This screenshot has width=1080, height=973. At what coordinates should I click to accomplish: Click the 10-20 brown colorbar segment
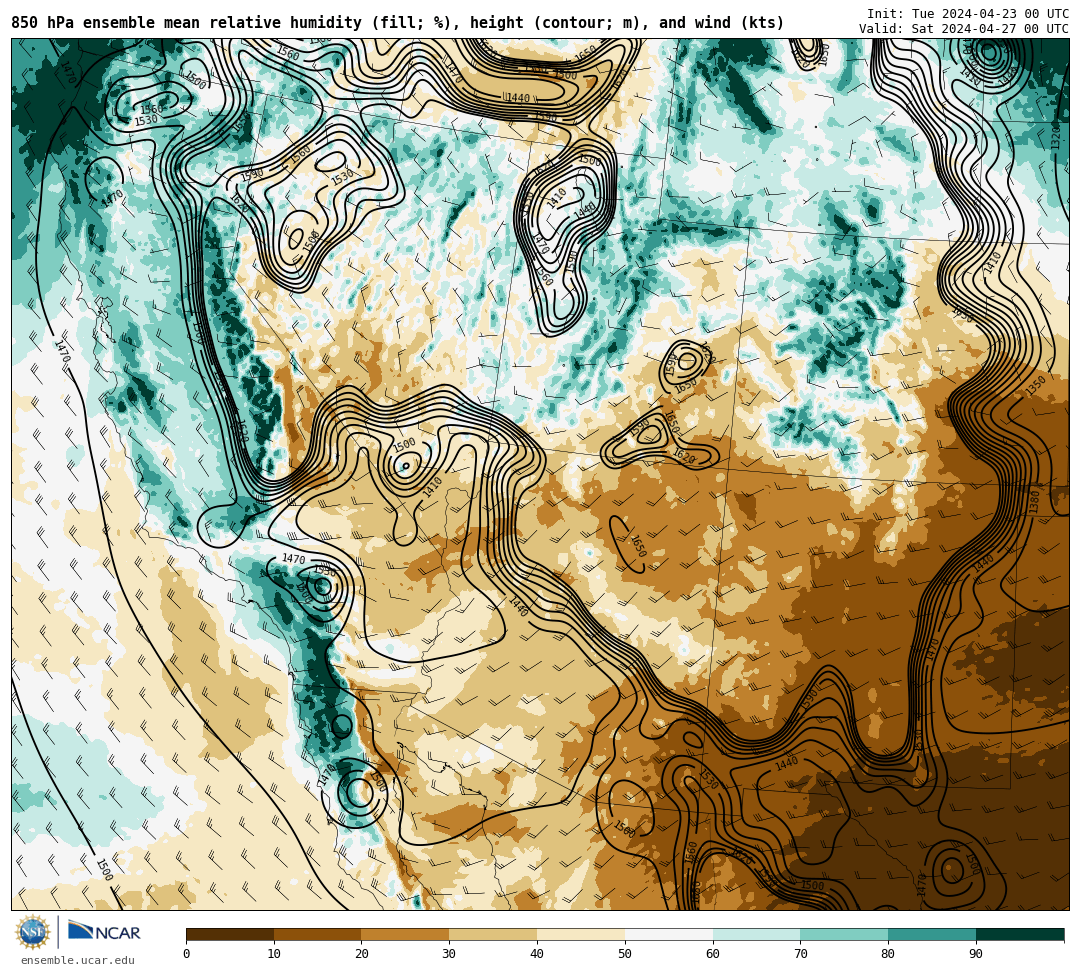pos(318,934)
